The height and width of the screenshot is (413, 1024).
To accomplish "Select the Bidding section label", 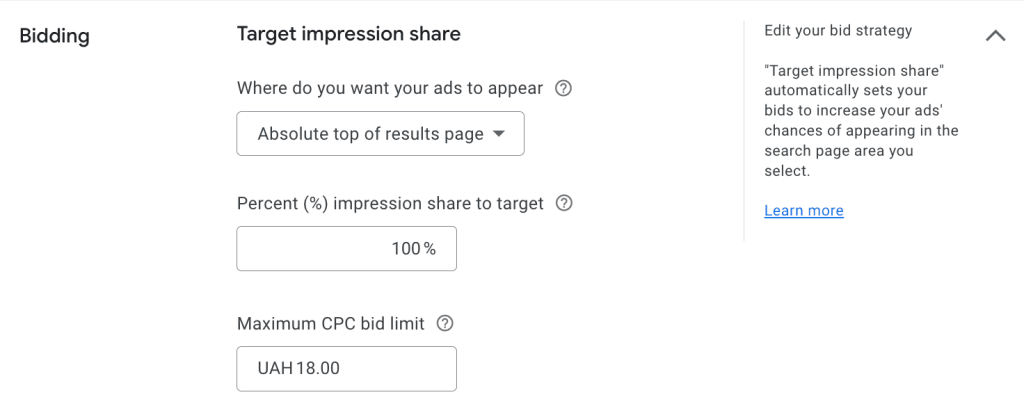I will [55, 36].
